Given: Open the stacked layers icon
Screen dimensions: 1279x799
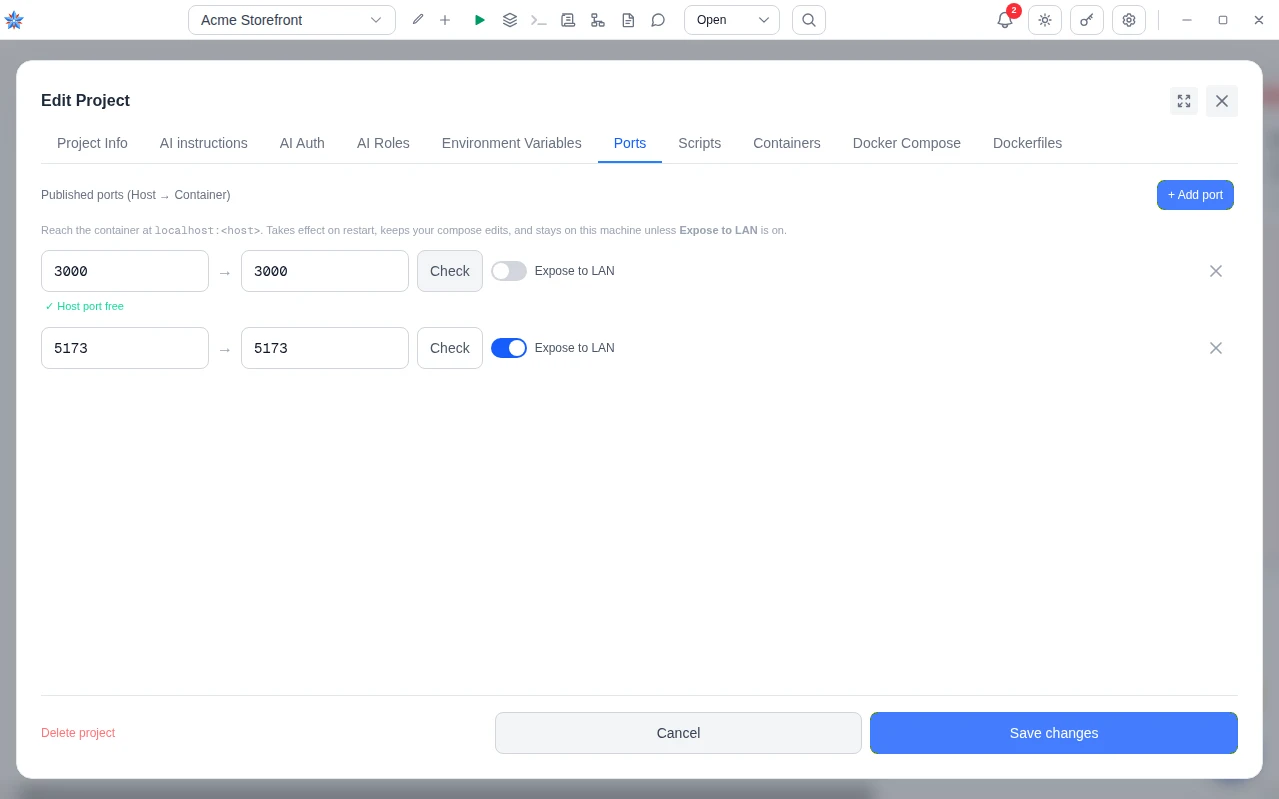Looking at the screenshot, I should pos(510,20).
